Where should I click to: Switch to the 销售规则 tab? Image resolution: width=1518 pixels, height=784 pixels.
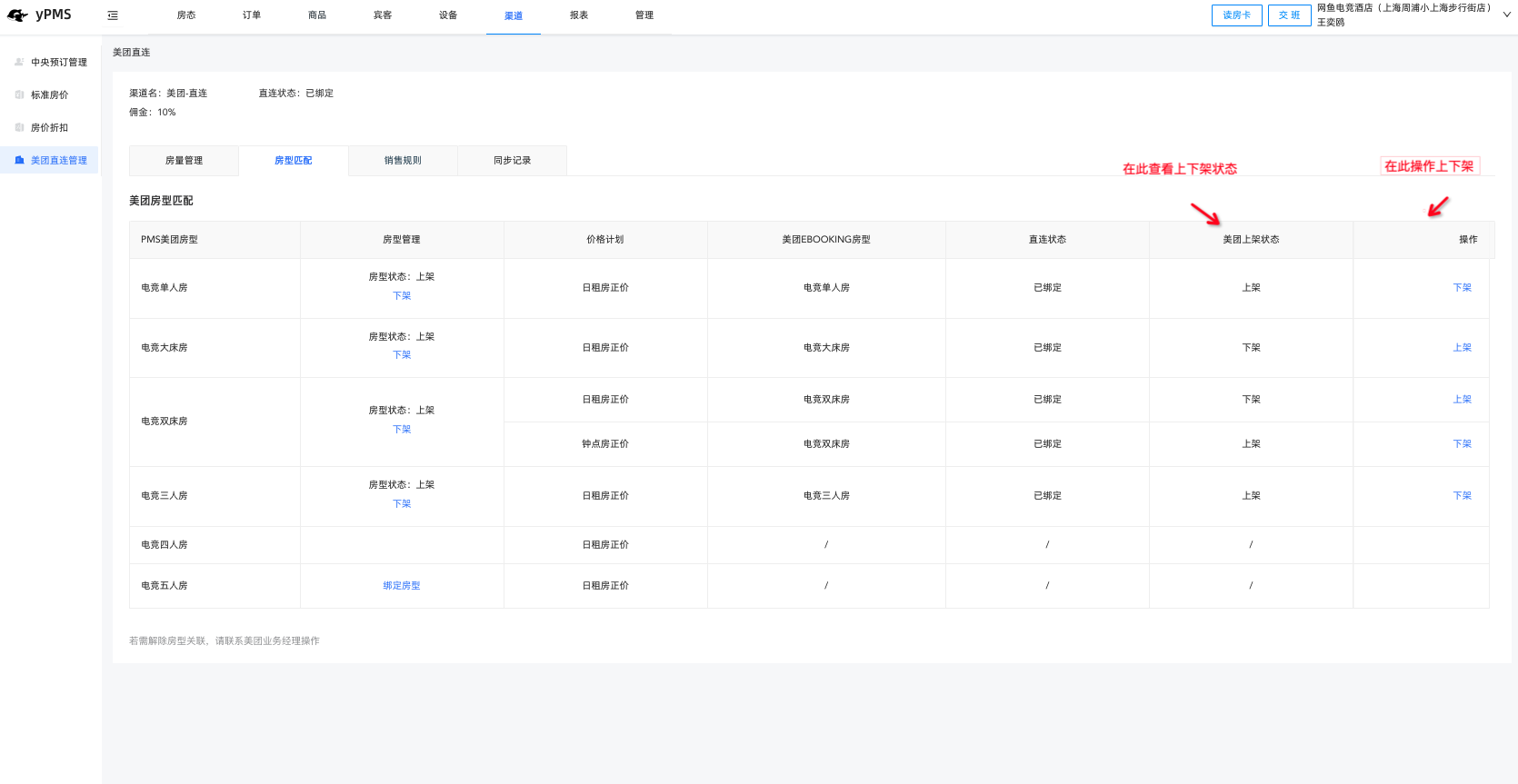(x=403, y=161)
